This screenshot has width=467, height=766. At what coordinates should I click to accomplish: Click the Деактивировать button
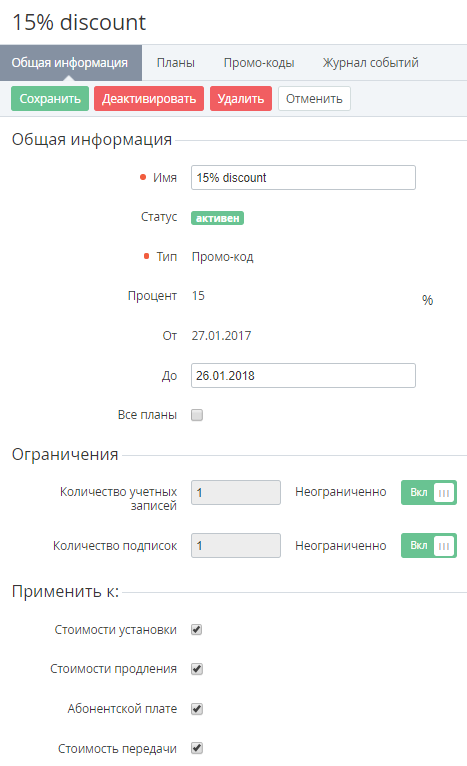(149, 99)
